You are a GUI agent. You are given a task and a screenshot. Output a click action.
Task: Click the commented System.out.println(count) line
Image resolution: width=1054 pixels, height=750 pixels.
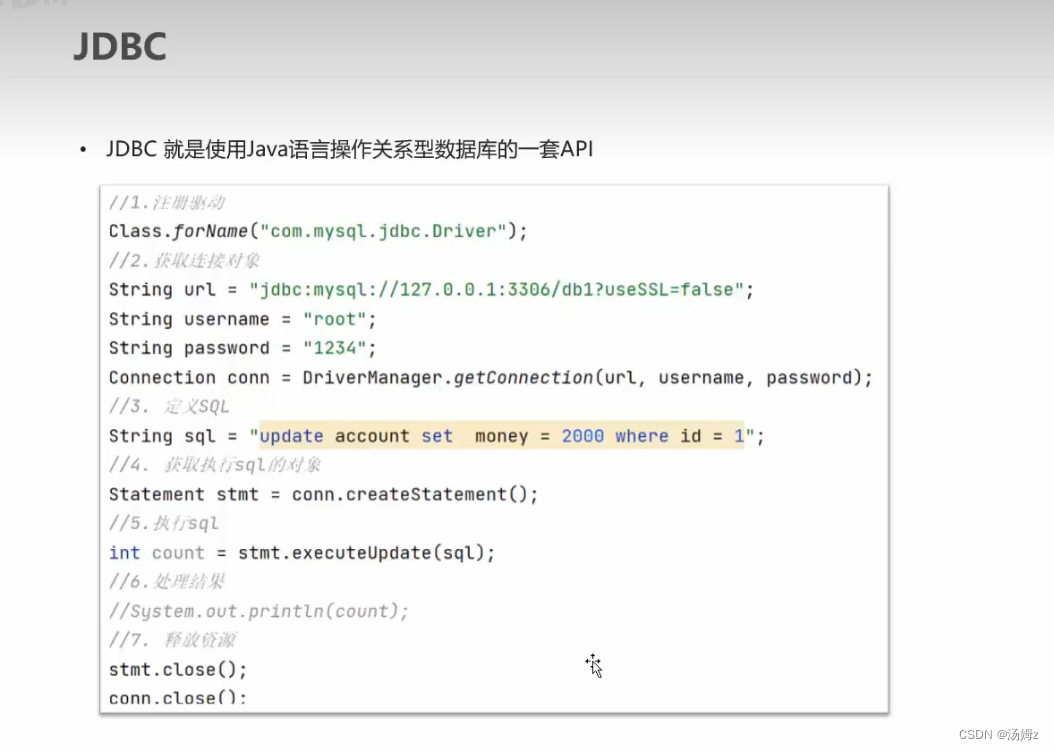pos(259,611)
